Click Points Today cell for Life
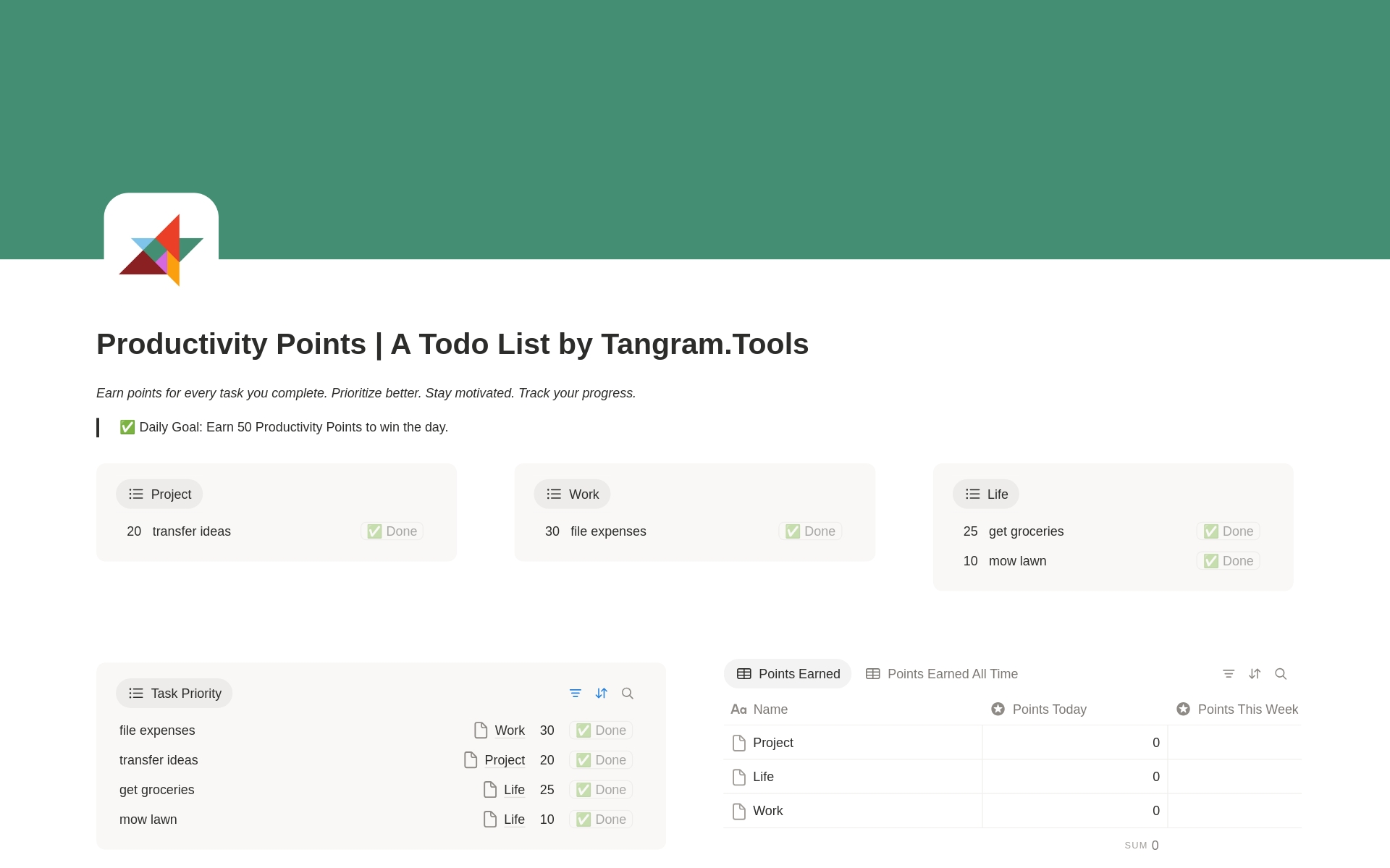 pyautogui.click(x=1075, y=777)
